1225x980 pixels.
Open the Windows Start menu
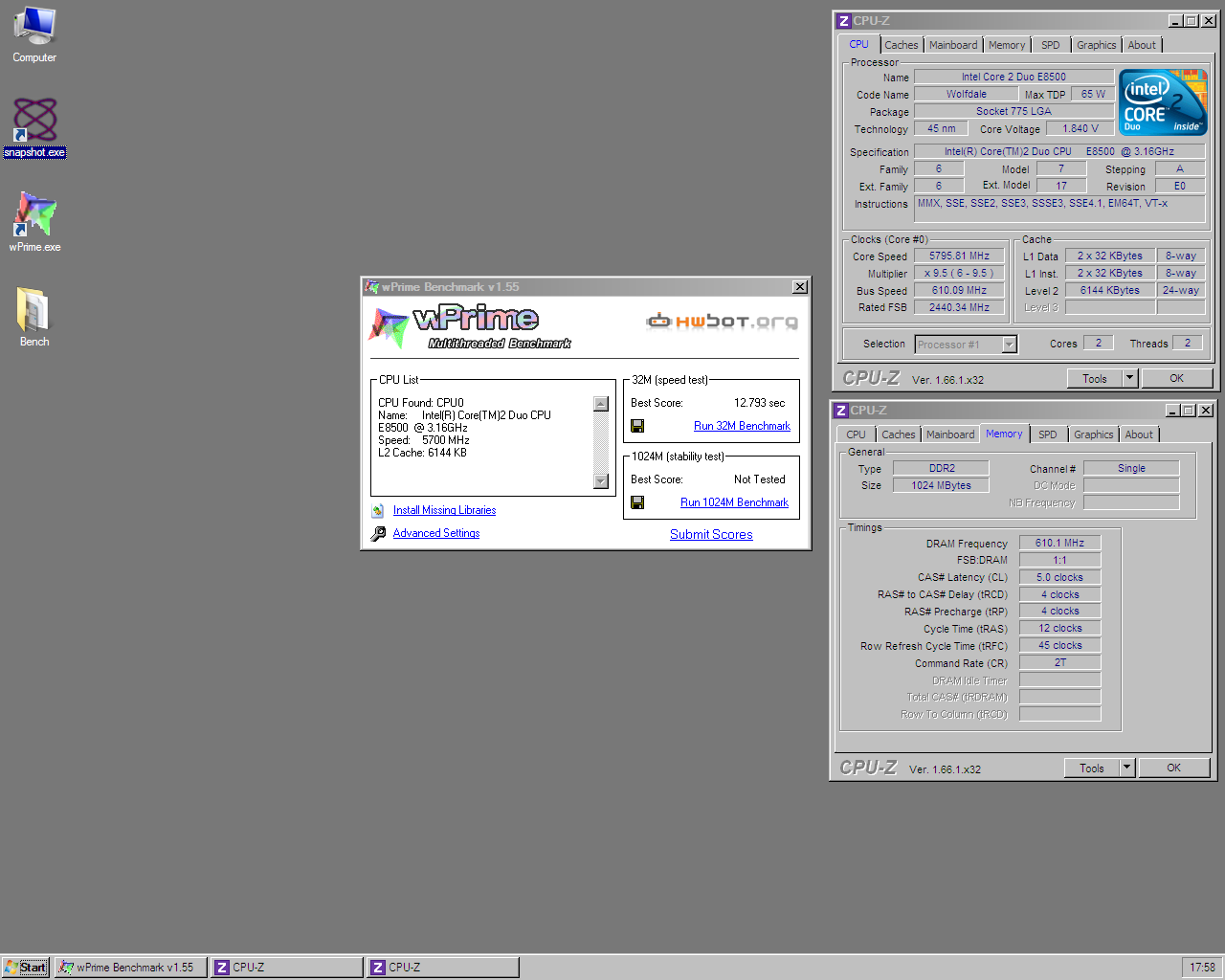click(x=26, y=968)
